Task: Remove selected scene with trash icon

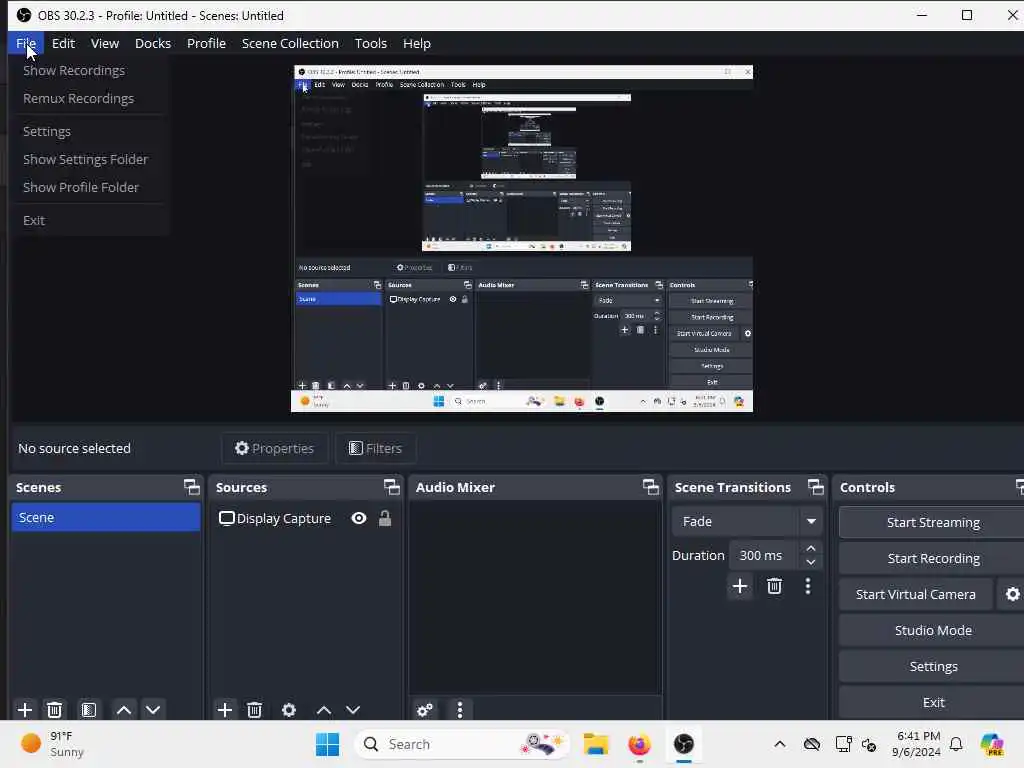Action: [x=55, y=709]
